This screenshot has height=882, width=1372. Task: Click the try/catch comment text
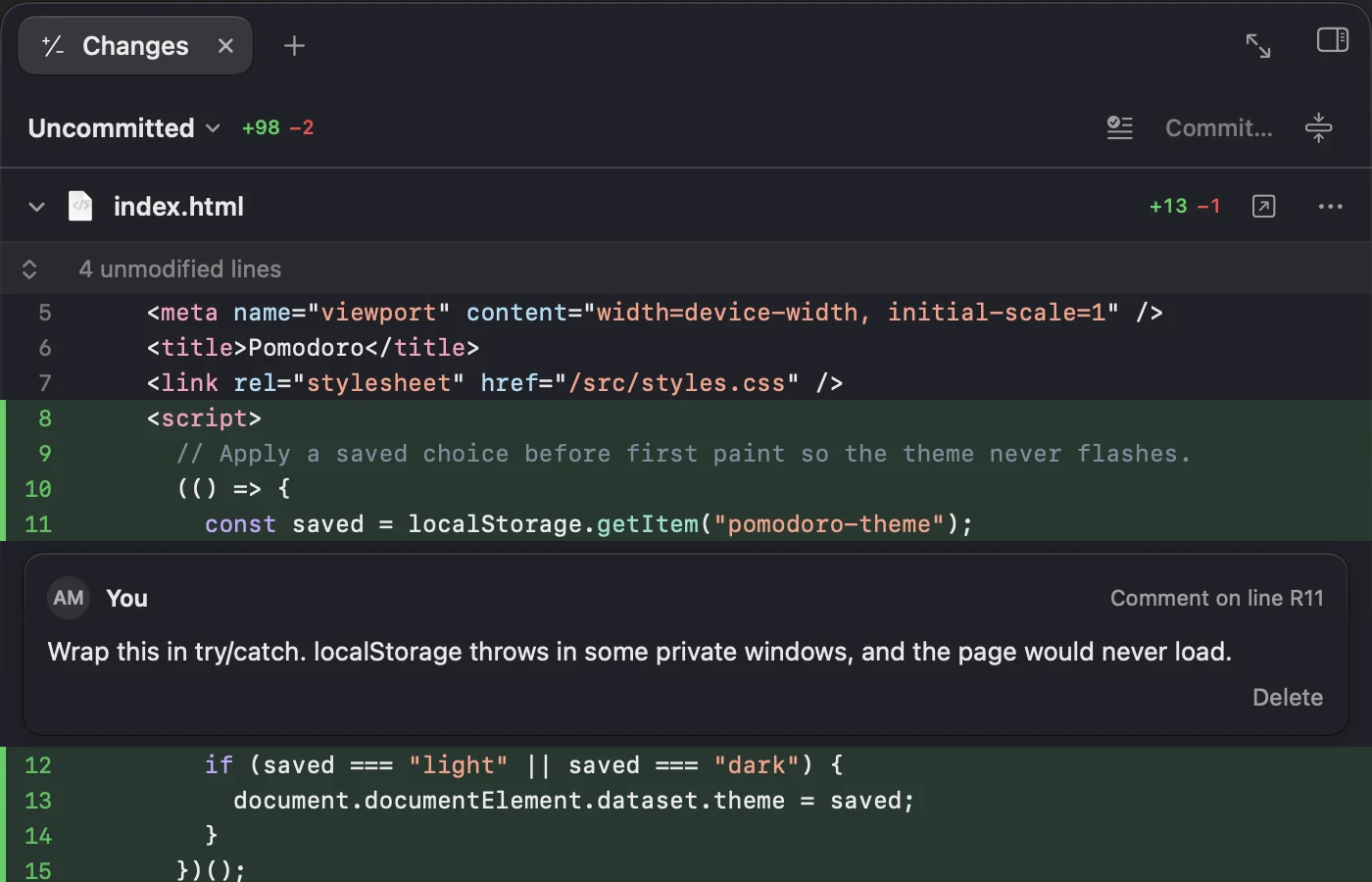pos(640,652)
